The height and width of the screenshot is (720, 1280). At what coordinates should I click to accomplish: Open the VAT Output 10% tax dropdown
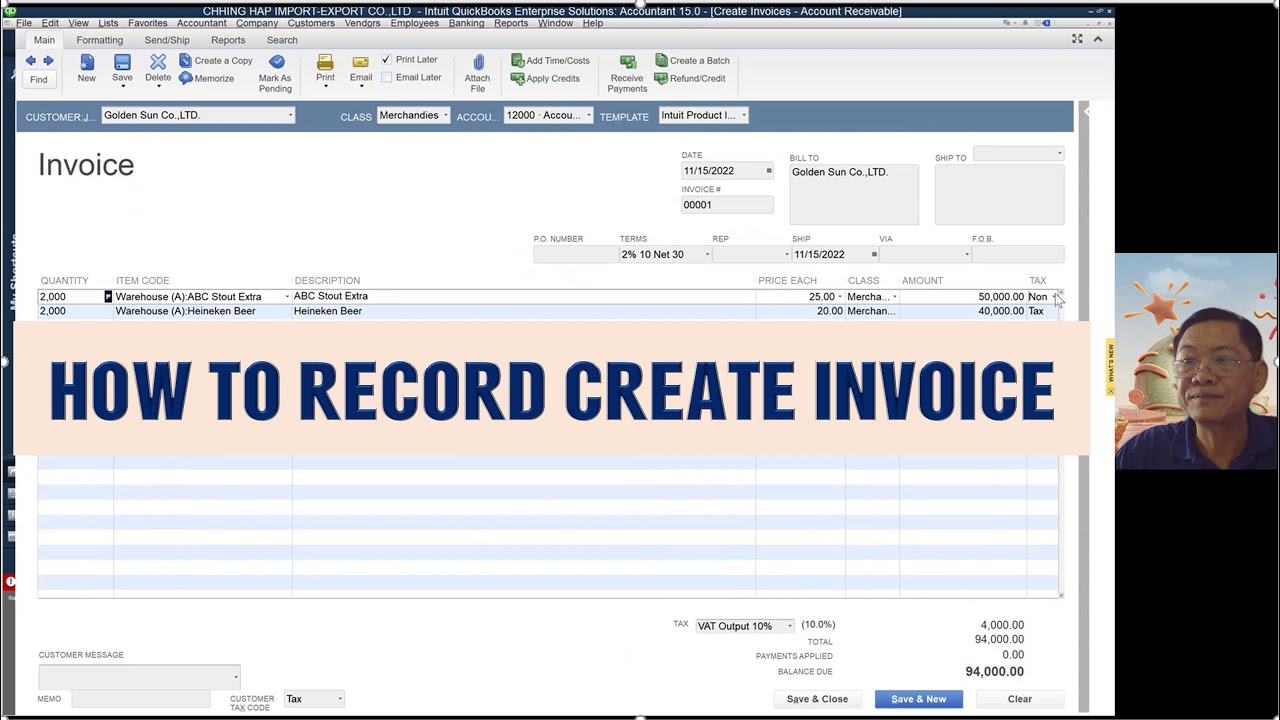click(789, 626)
